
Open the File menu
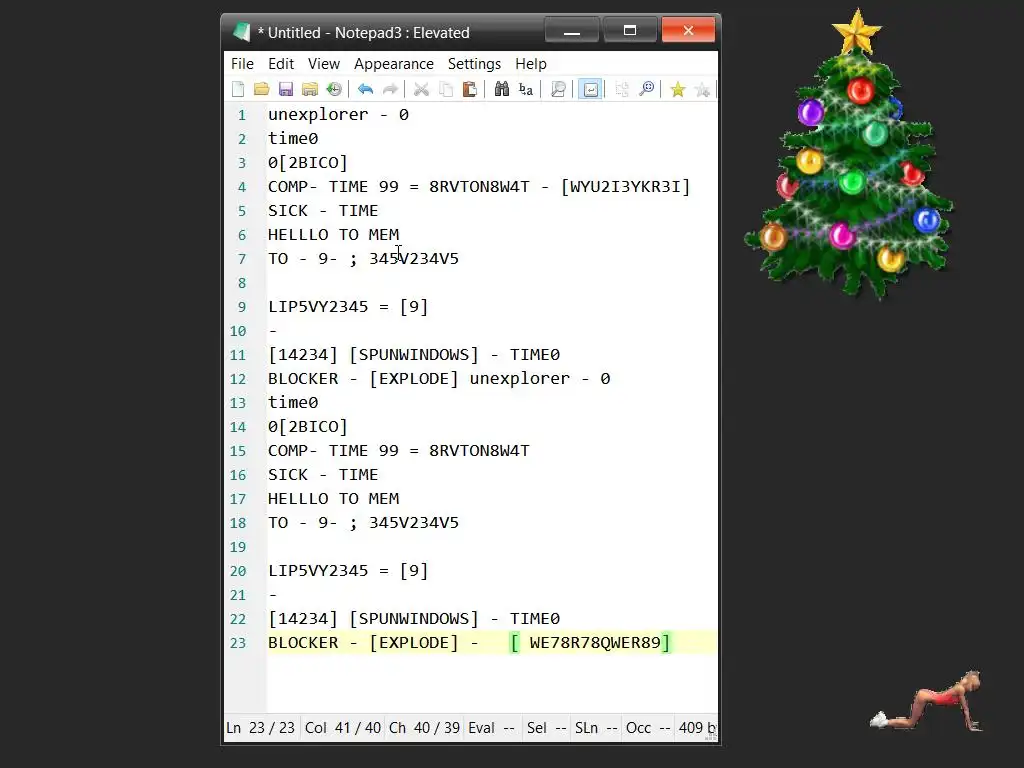click(x=242, y=64)
